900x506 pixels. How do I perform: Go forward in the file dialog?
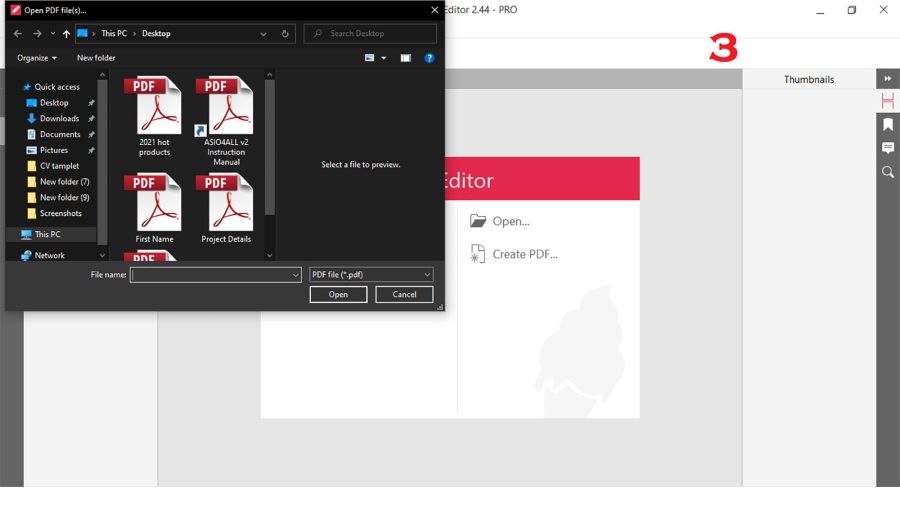pos(37,34)
